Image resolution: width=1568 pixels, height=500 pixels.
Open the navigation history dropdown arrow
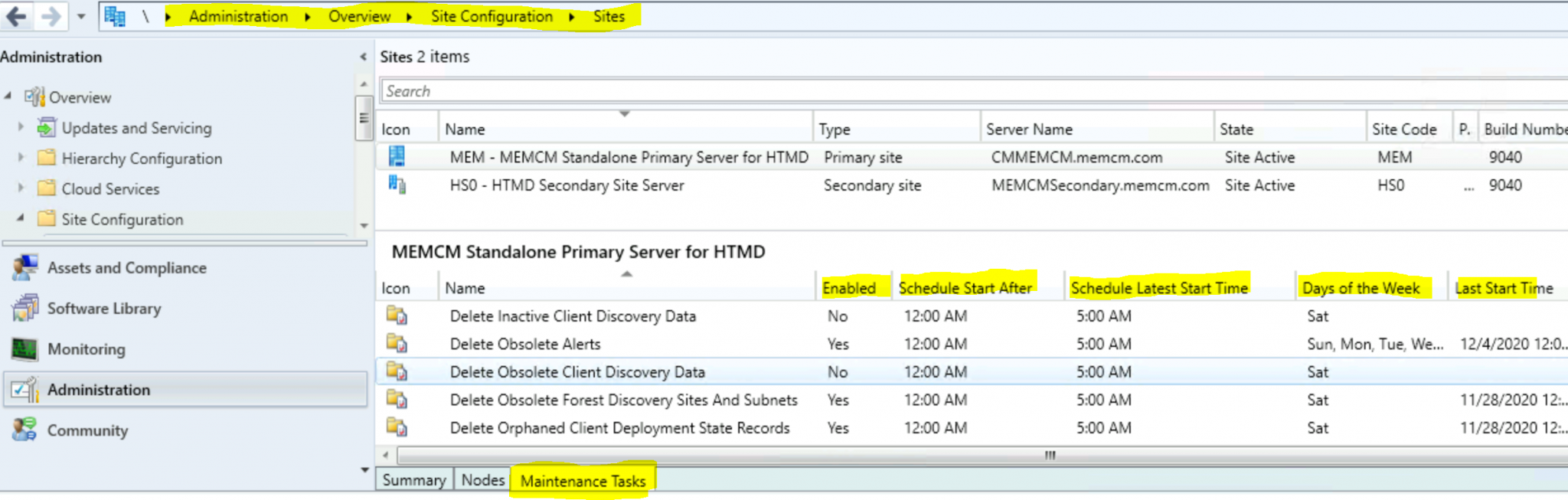(x=81, y=16)
